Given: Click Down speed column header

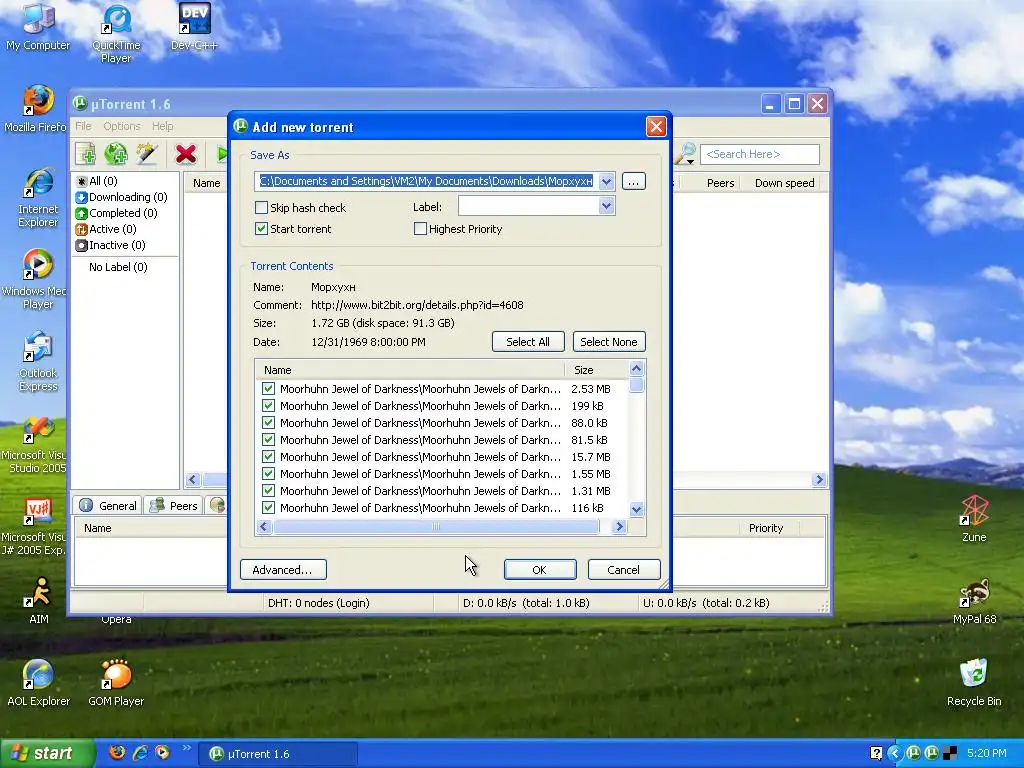Looking at the screenshot, I should coord(784,183).
